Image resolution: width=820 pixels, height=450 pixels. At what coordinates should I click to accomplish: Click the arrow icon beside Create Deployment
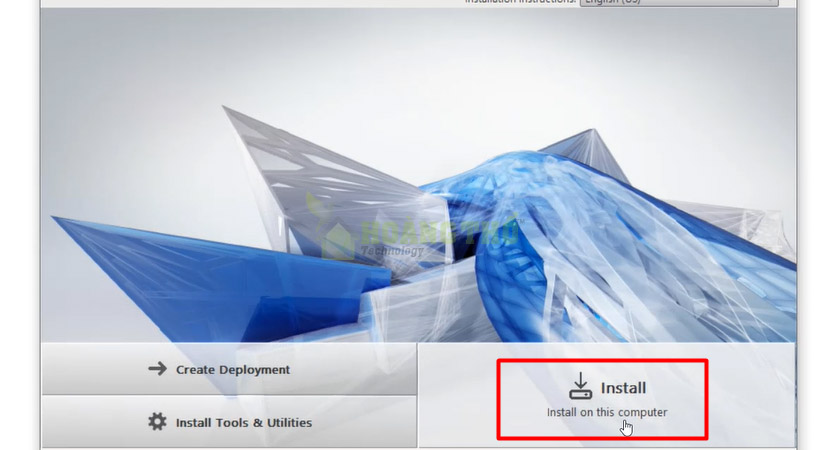click(x=157, y=369)
